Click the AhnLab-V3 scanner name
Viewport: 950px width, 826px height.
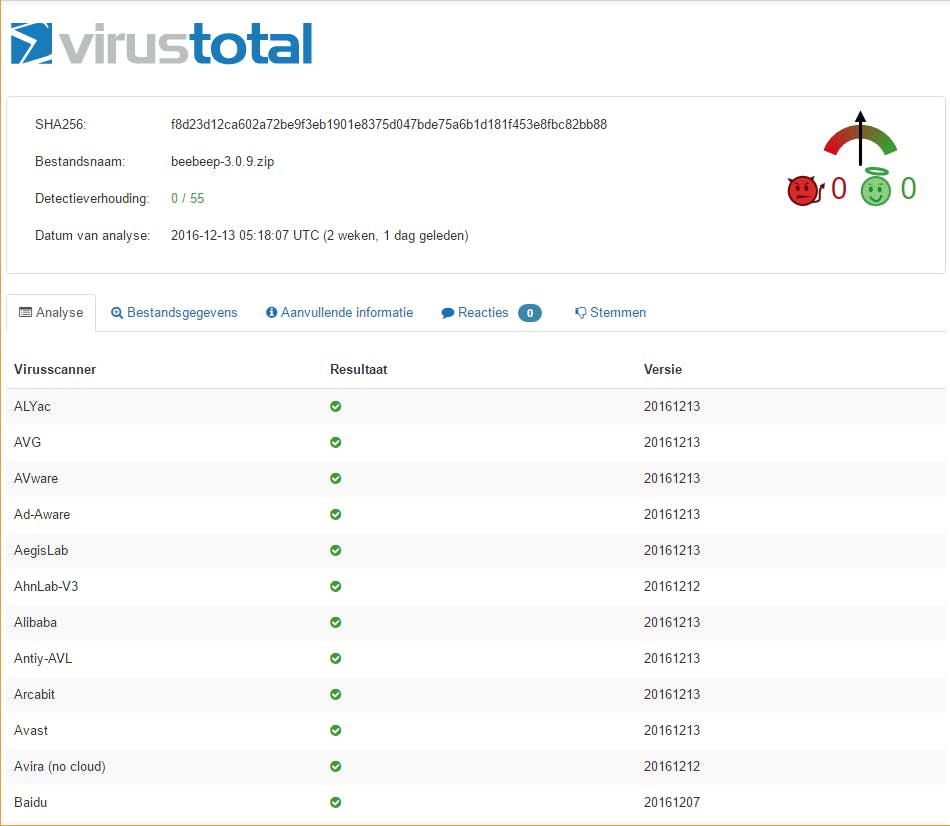46,587
